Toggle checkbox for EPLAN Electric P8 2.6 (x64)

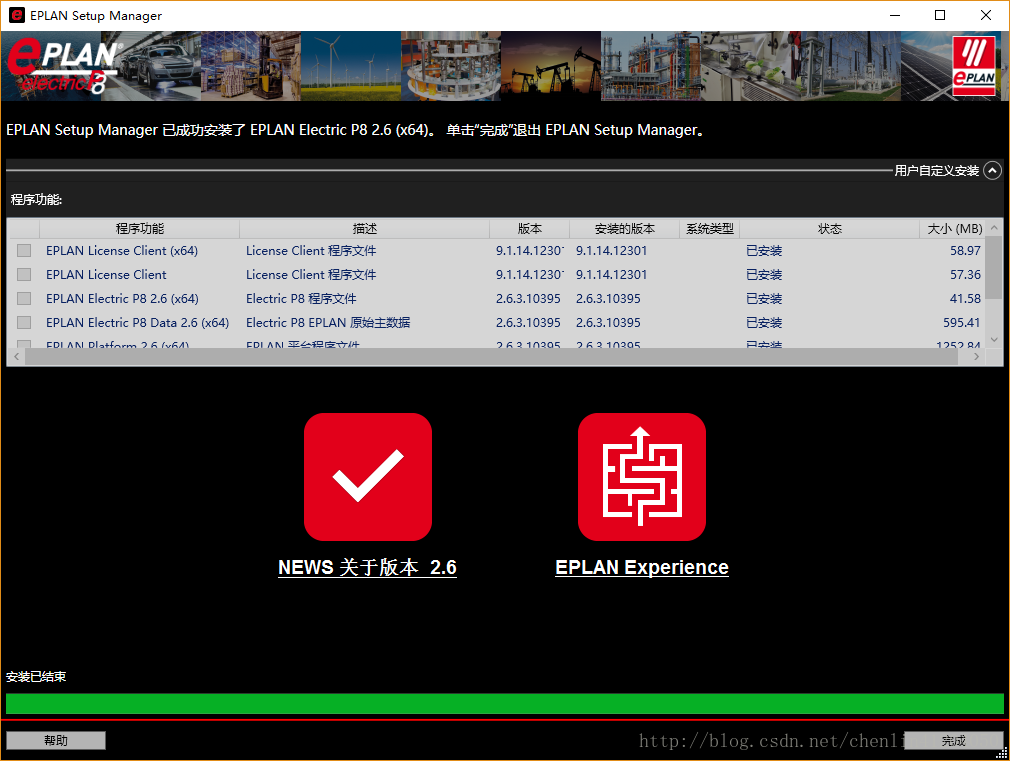tap(24, 299)
